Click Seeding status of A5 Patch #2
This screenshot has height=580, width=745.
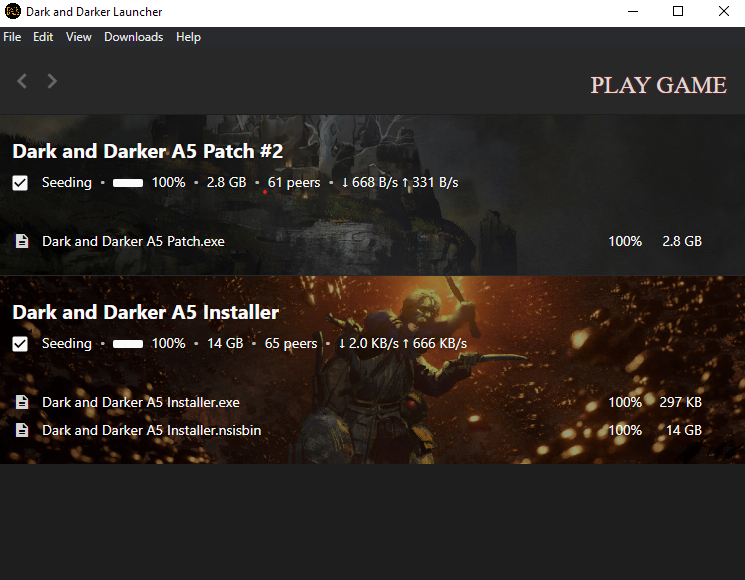tap(67, 183)
